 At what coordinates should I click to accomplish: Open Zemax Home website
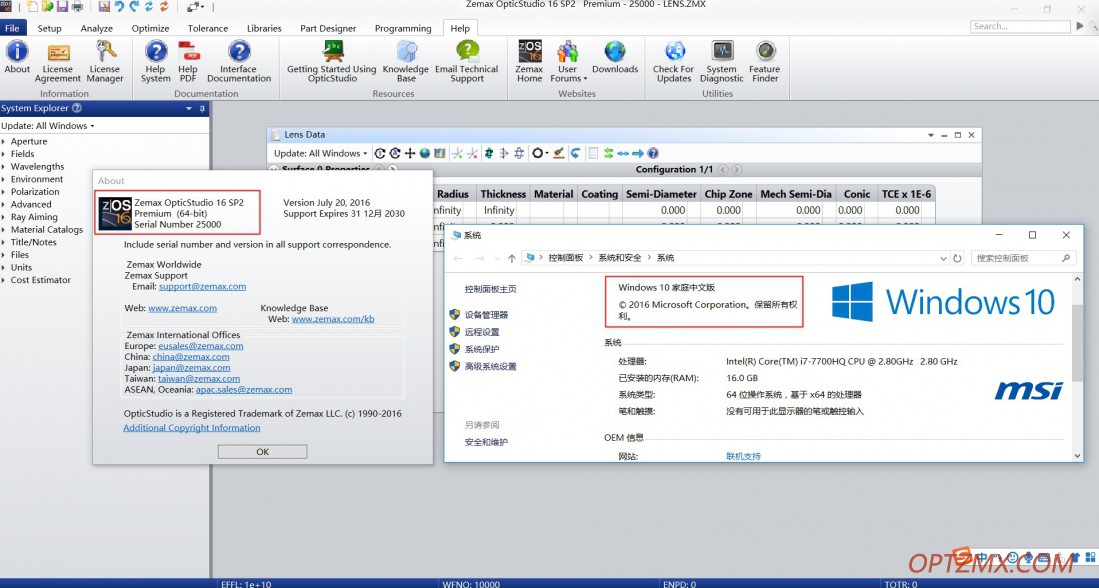tap(529, 62)
